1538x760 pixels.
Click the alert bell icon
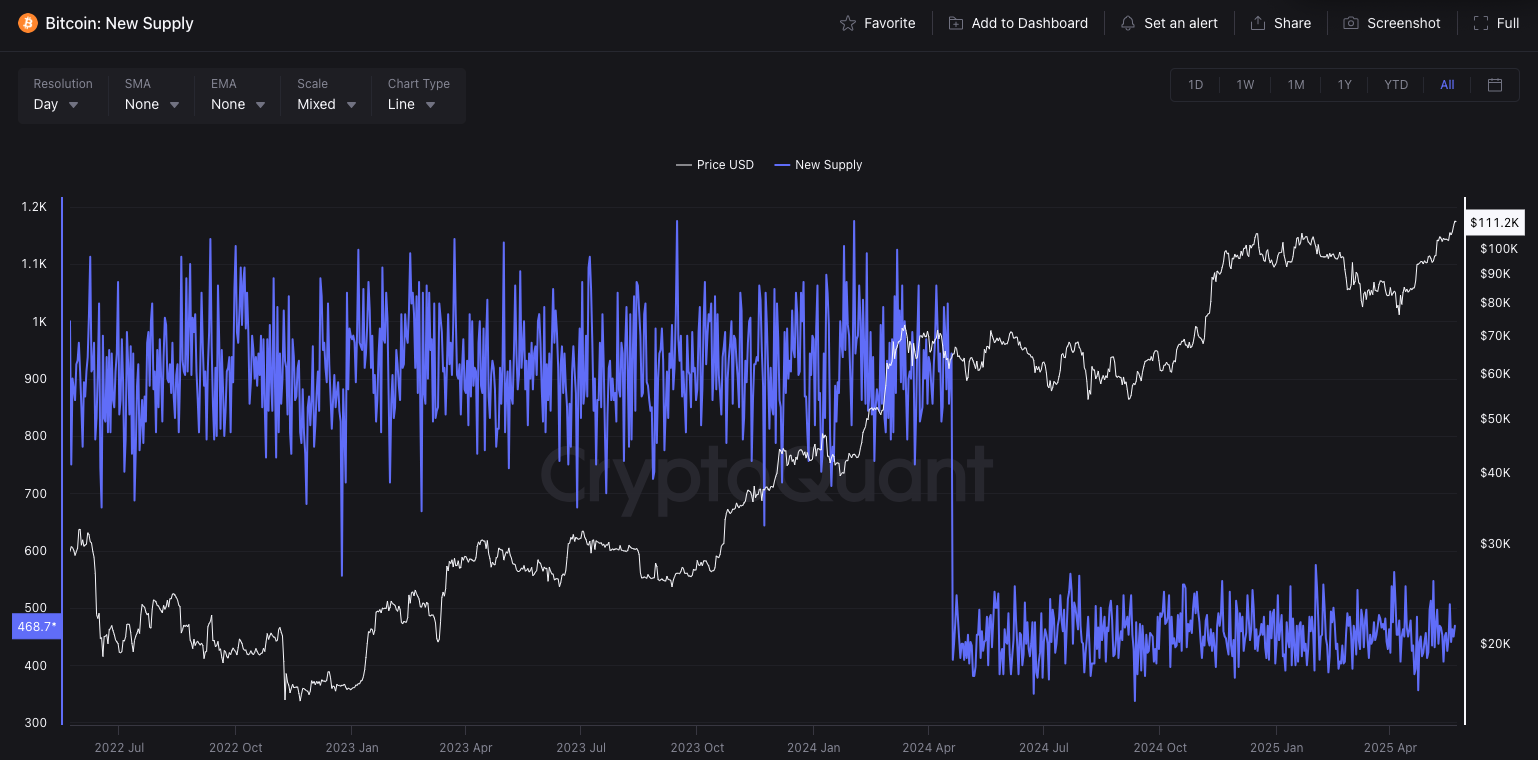tap(1128, 23)
